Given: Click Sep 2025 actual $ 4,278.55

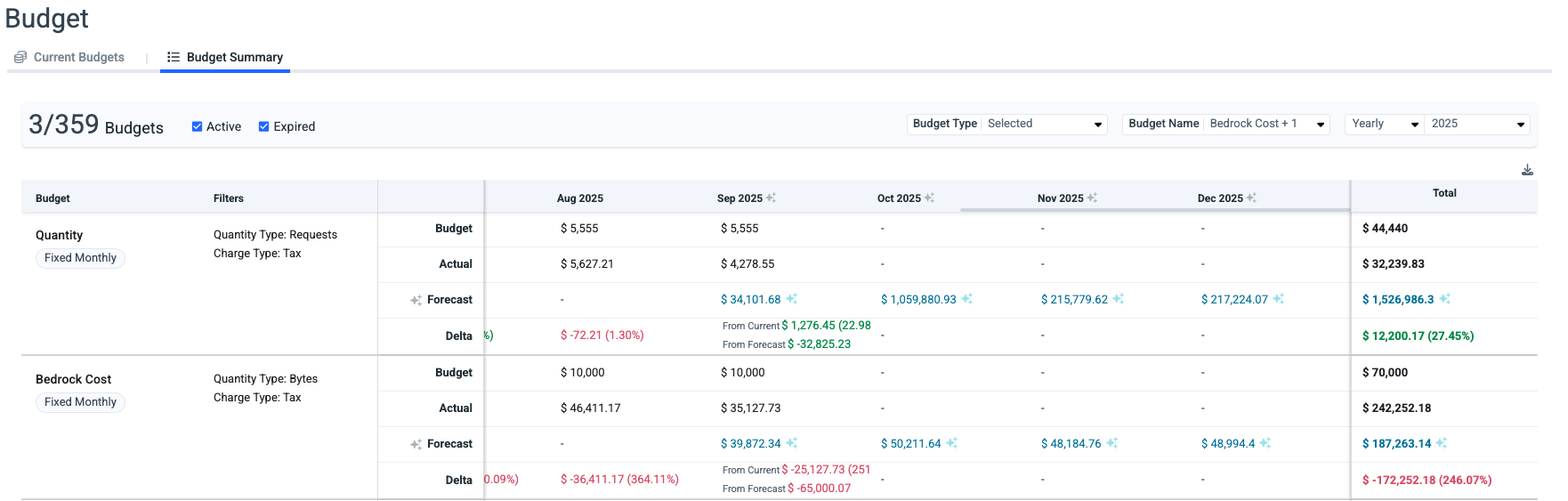Looking at the screenshot, I should pyautogui.click(x=748, y=264).
